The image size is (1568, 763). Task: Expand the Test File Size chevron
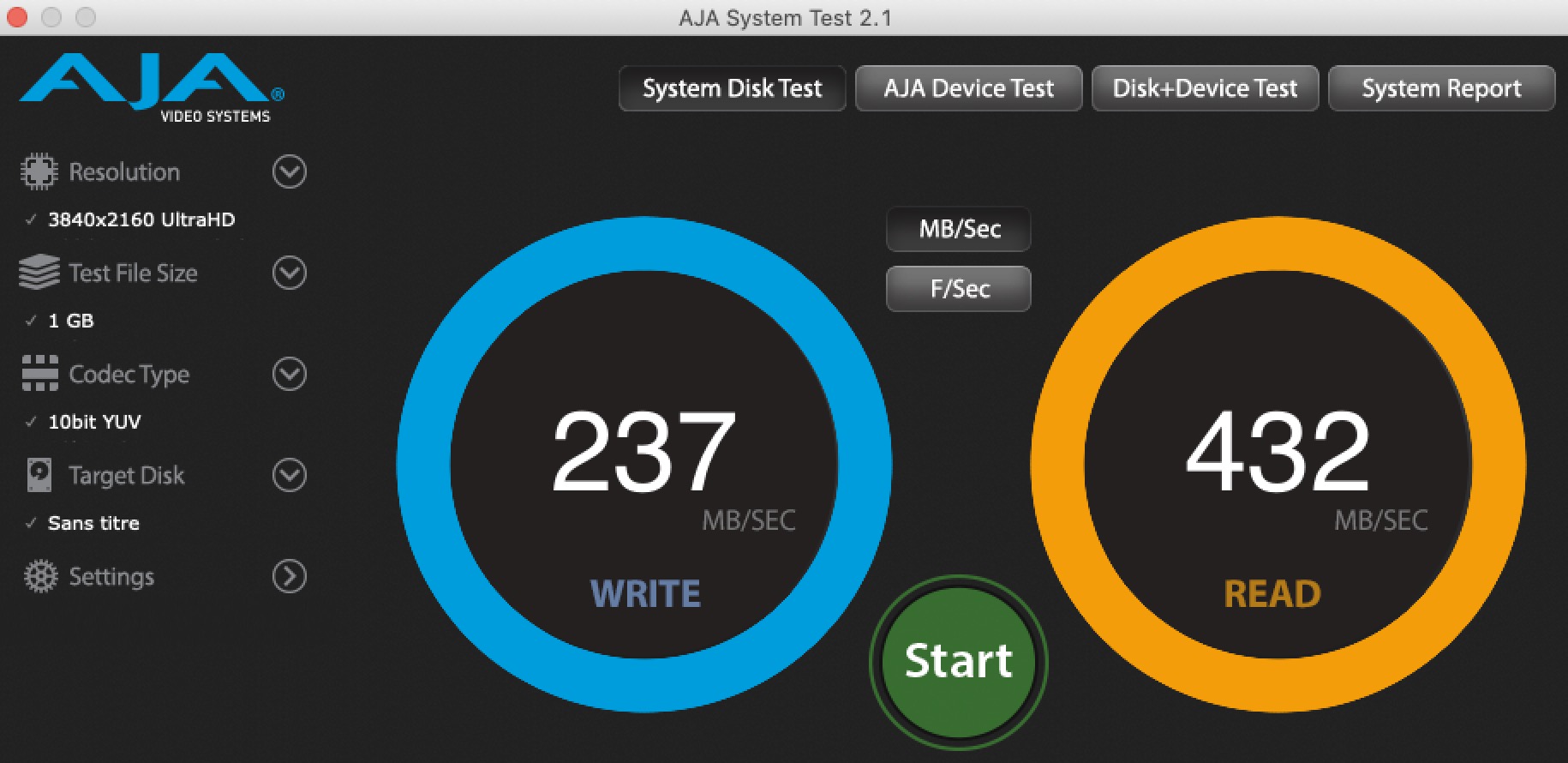290,273
